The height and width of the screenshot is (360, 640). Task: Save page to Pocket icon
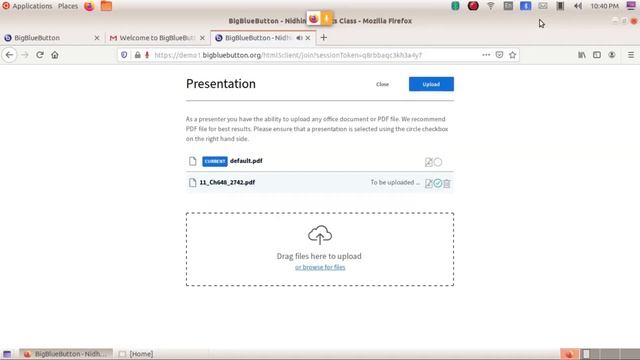pyautogui.click(x=499, y=55)
